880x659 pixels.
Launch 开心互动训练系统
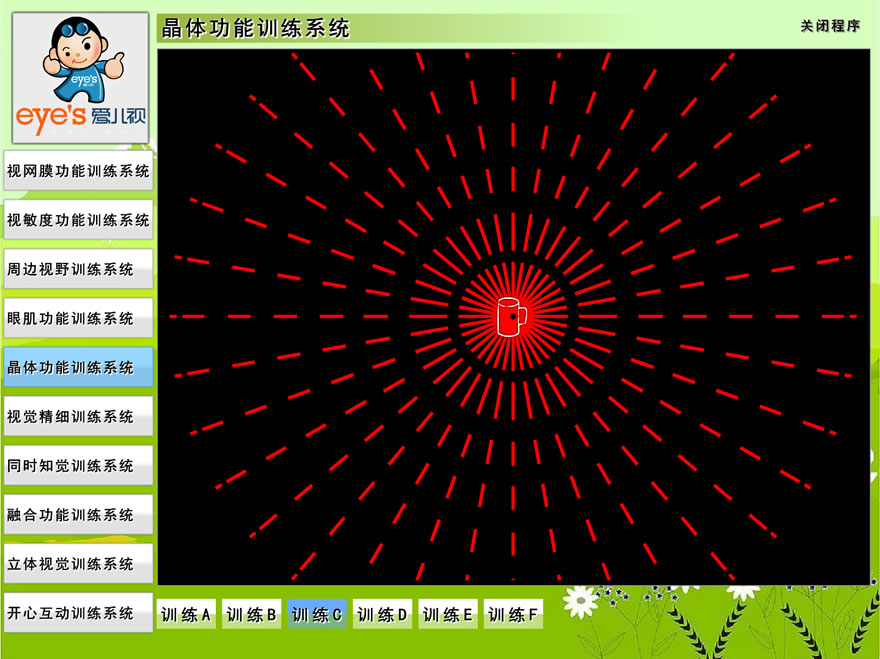(78, 612)
